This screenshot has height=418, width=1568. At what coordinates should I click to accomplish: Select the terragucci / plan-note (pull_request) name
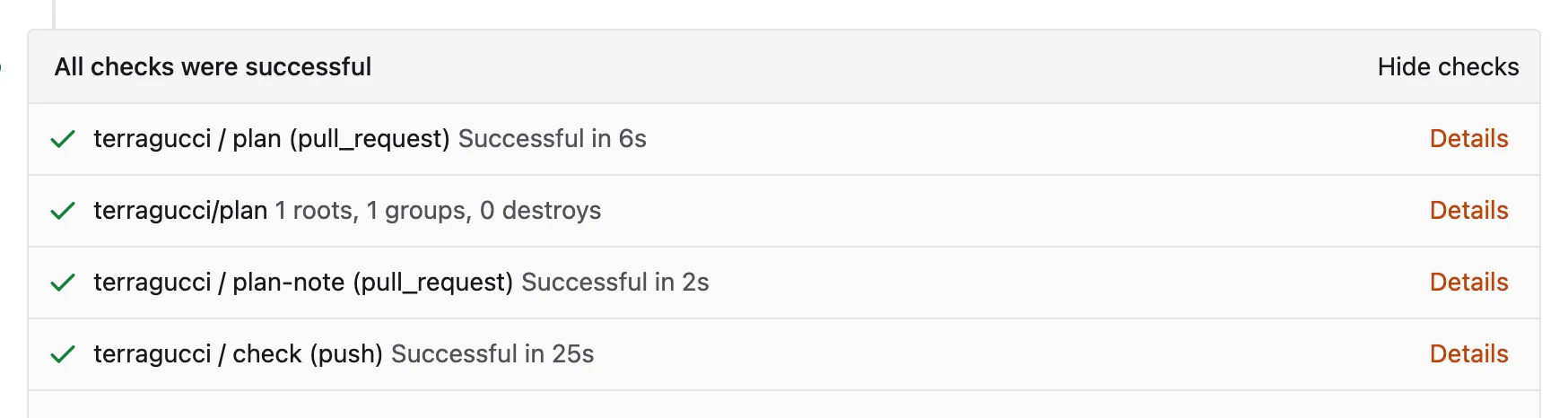coord(303,283)
